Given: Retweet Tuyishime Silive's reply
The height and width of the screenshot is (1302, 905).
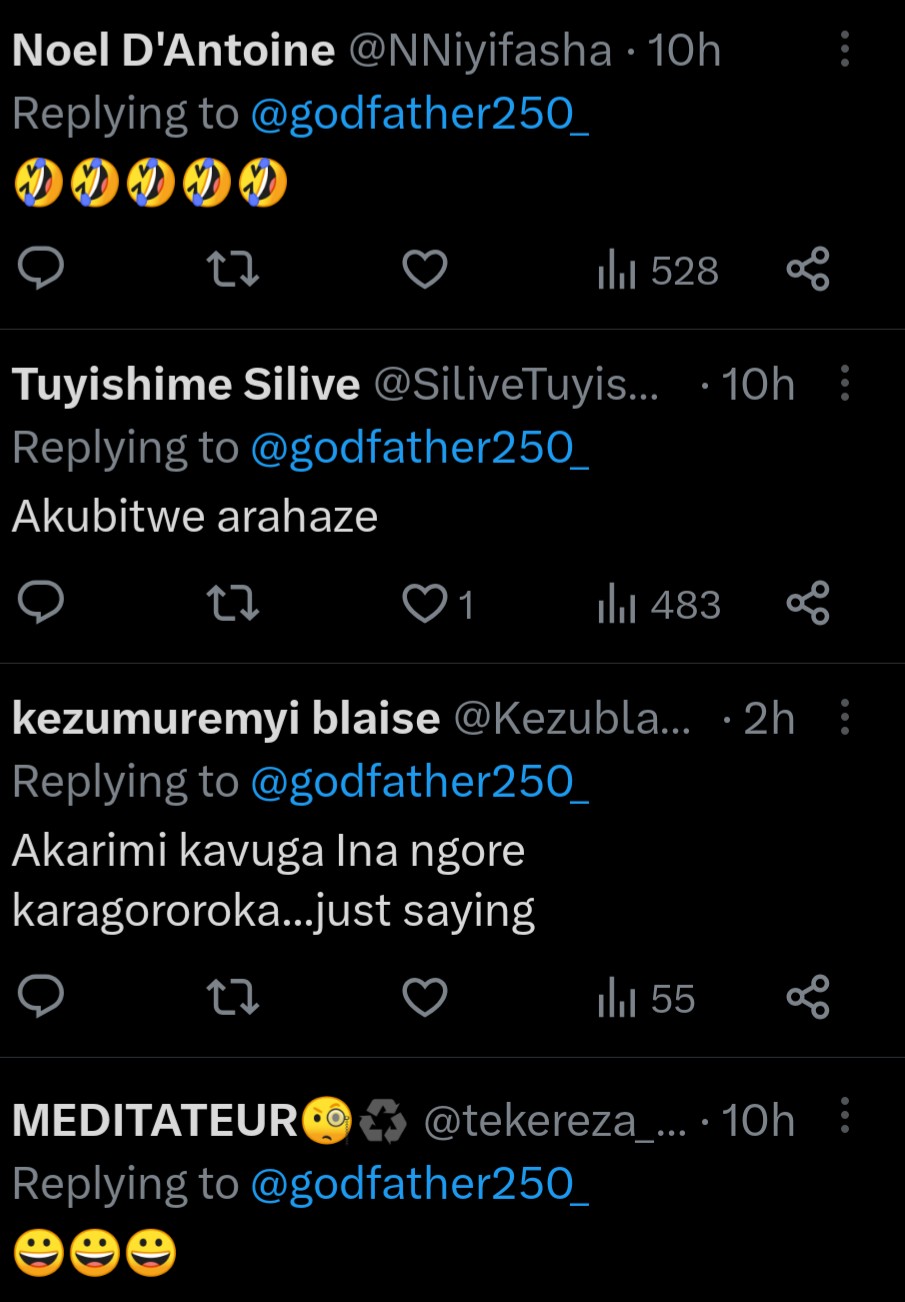Looking at the screenshot, I should 232,604.
